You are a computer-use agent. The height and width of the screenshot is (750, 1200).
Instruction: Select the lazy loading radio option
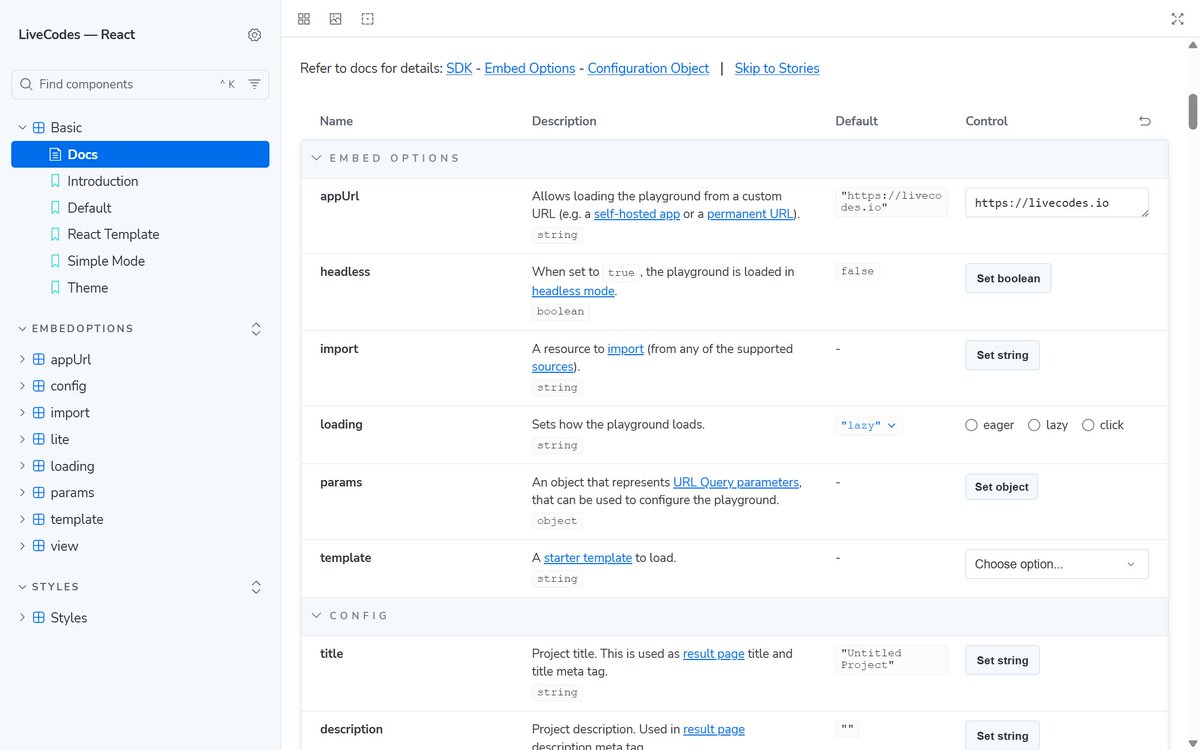[x=1034, y=425]
